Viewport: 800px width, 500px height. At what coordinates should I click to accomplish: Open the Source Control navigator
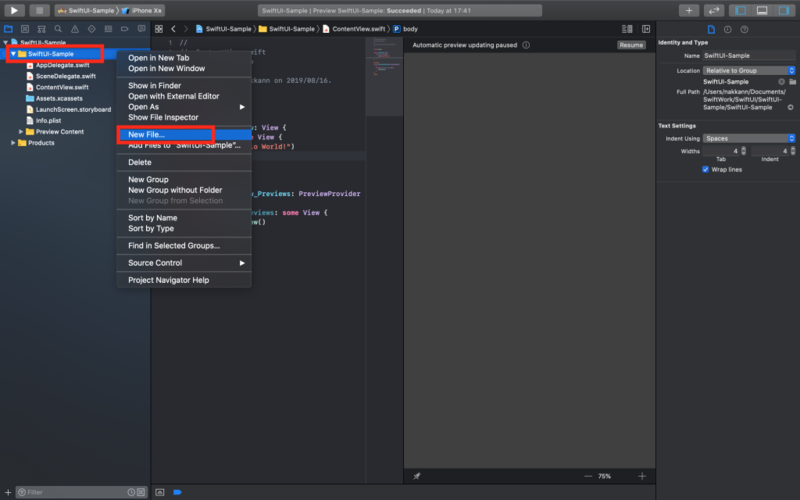25,29
